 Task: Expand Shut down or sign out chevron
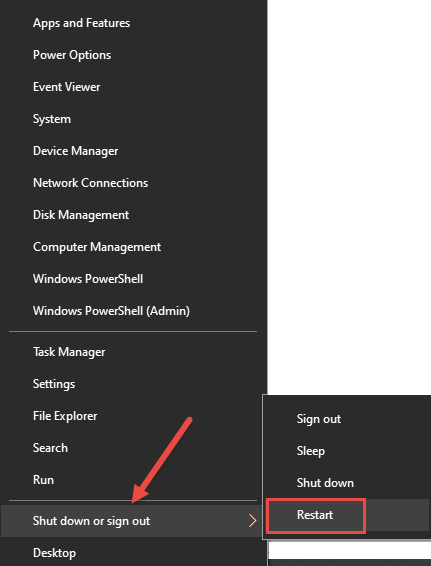click(252, 521)
